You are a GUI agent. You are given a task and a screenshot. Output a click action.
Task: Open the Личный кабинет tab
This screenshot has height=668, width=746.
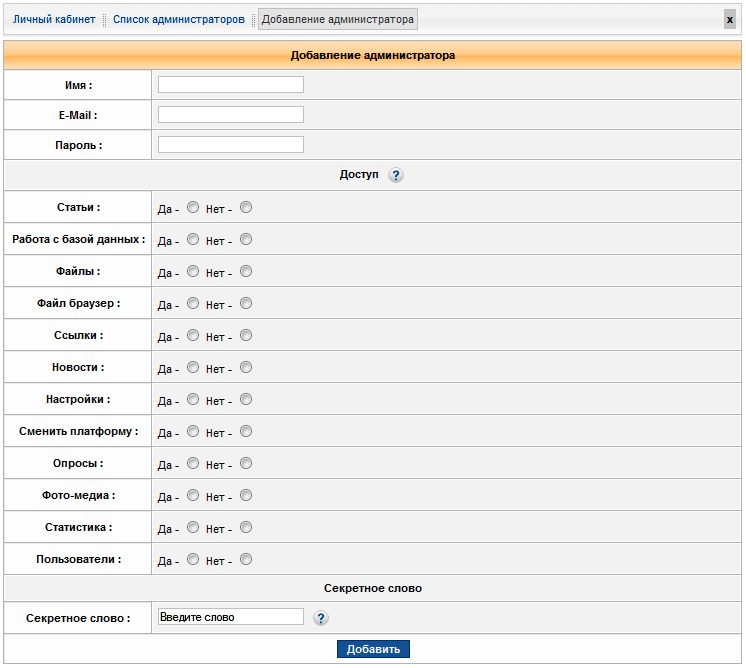[x=54, y=19]
